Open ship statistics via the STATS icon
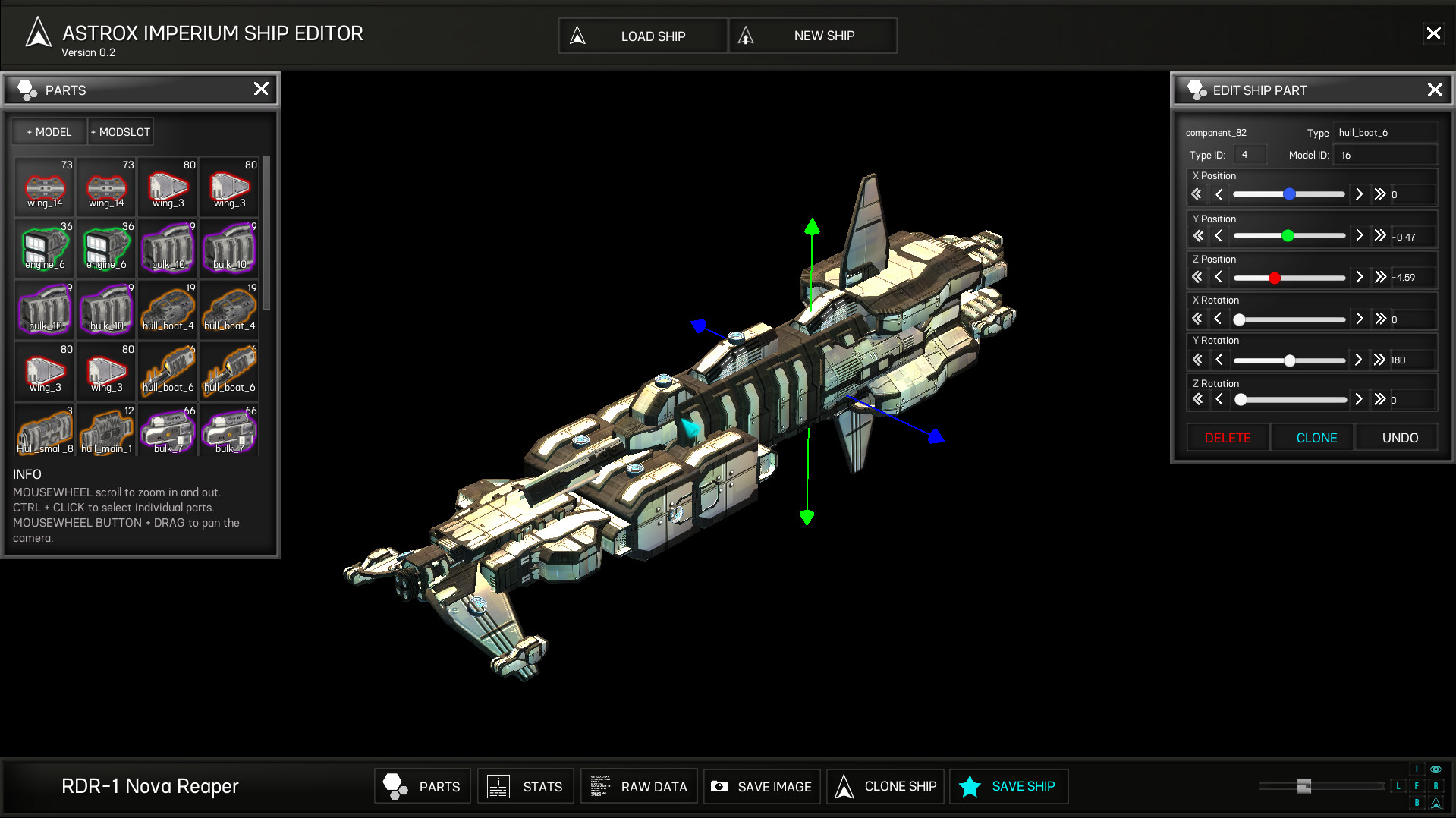Viewport: 1456px width, 818px height. point(498,786)
